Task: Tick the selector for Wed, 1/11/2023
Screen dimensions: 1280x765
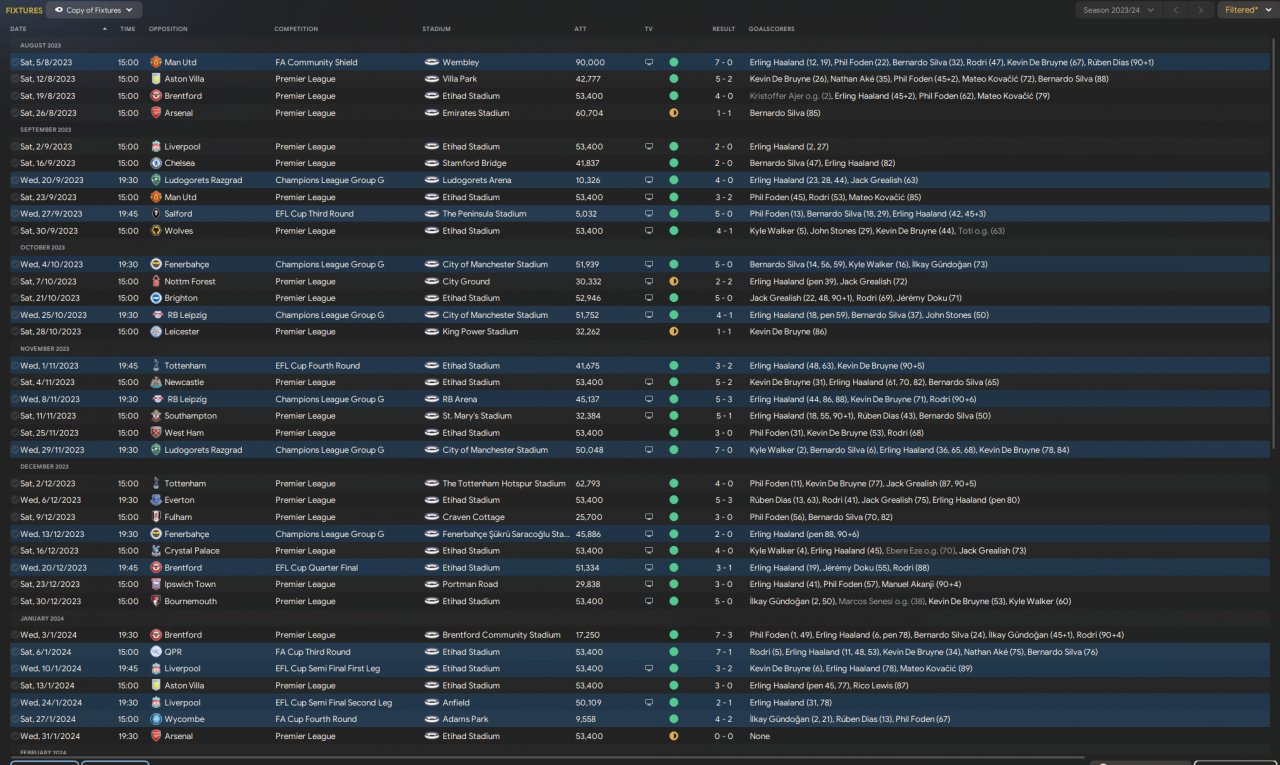Action: tap(15, 366)
